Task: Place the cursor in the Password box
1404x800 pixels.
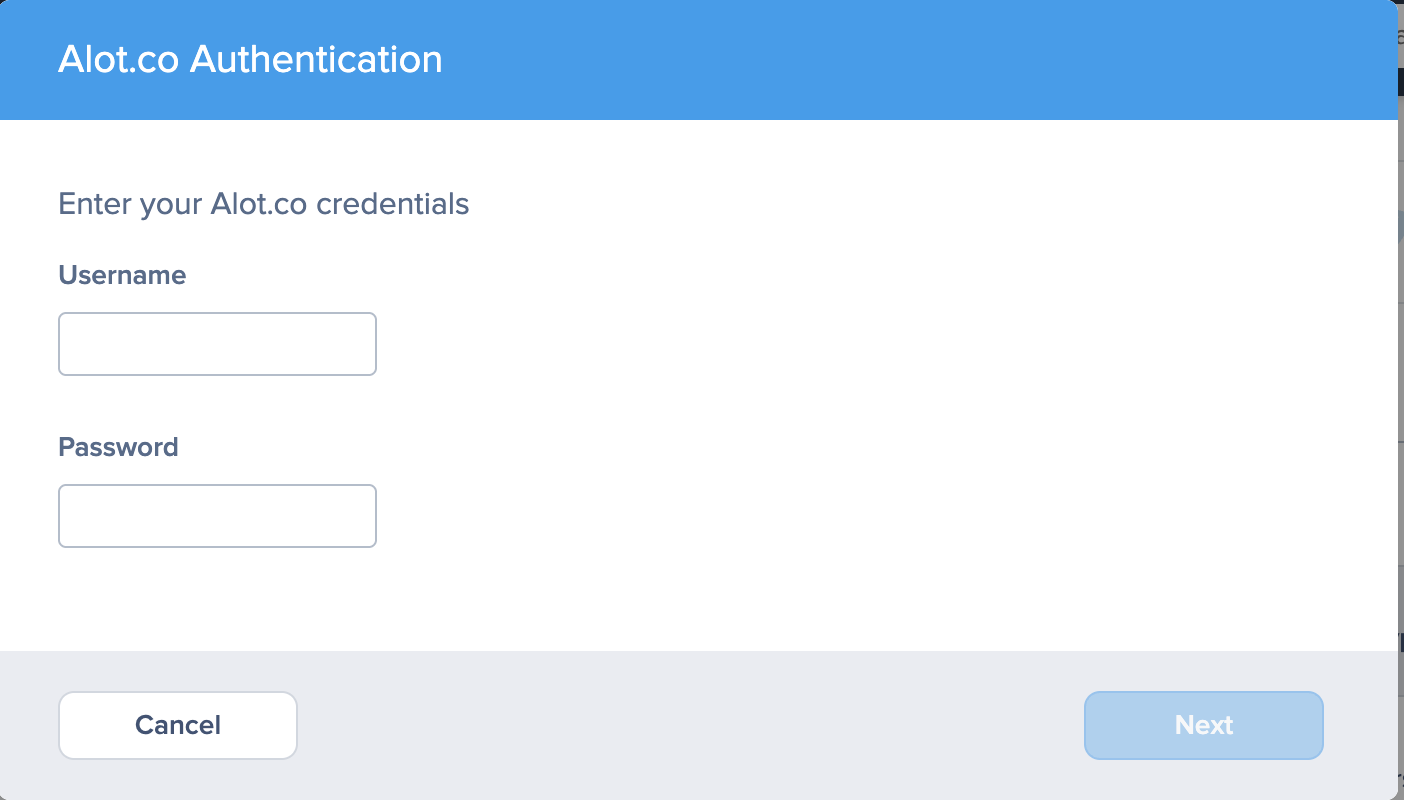Action: tap(217, 516)
